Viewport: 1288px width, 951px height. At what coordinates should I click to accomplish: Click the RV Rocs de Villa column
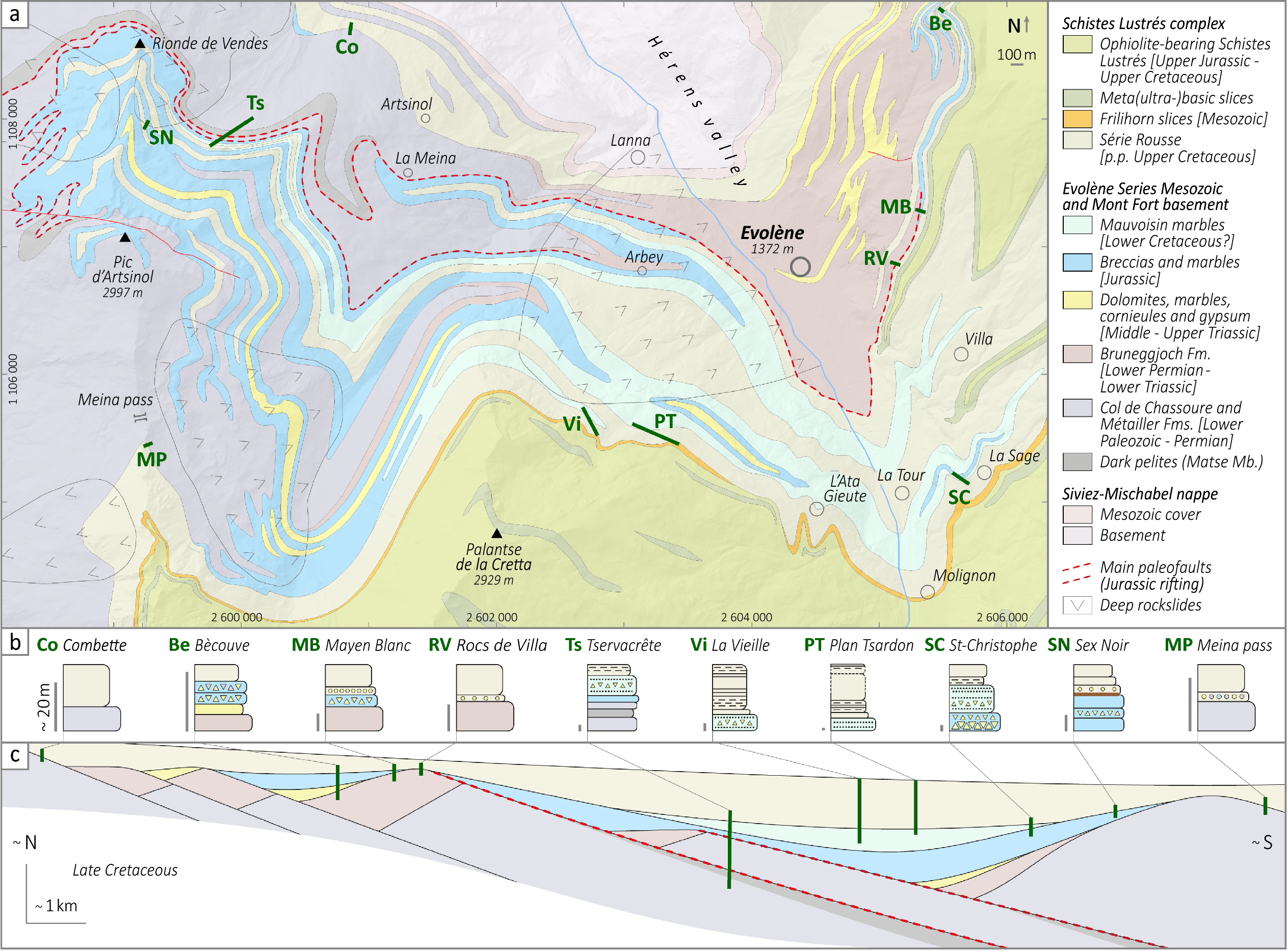click(x=485, y=698)
